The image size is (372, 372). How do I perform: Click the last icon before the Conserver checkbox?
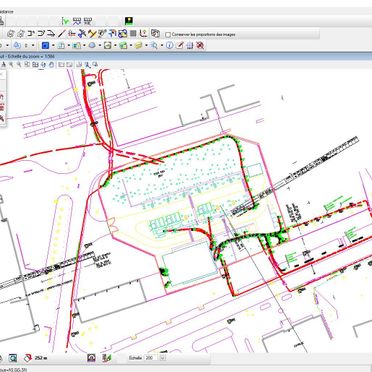[155, 33]
